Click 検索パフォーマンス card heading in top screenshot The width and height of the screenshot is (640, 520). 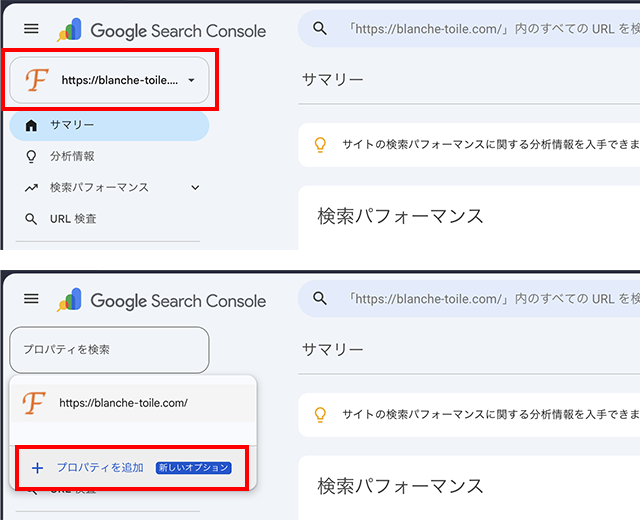click(x=400, y=216)
